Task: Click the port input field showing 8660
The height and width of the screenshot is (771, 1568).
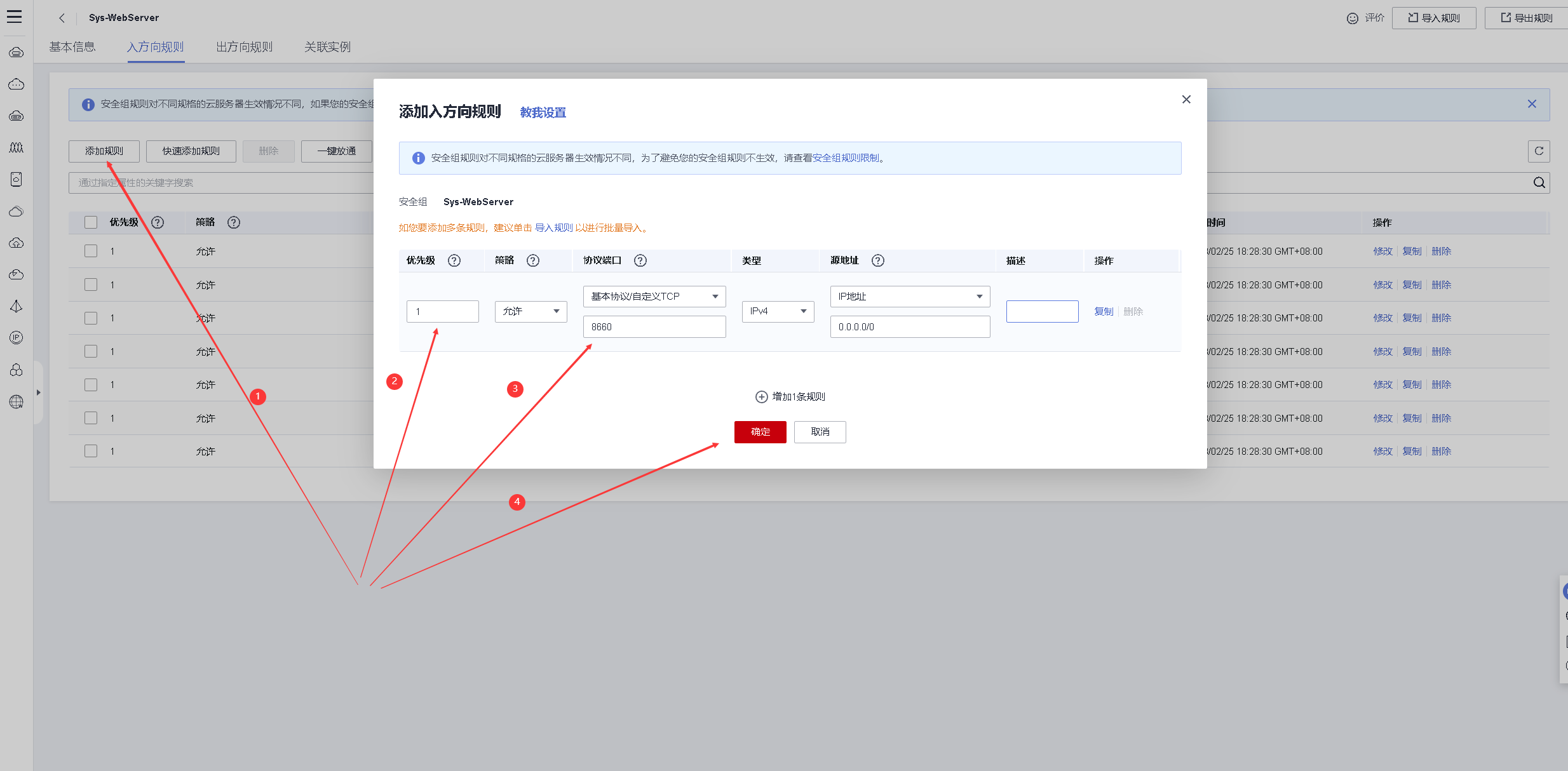Action: pos(654,327)
